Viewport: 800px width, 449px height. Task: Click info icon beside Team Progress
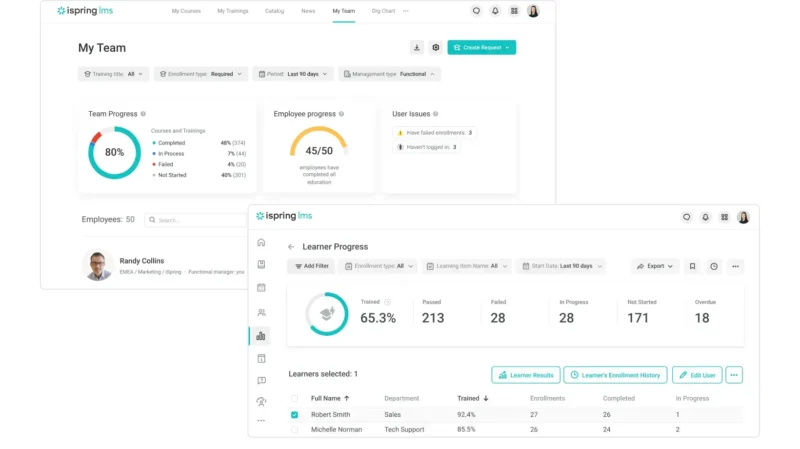(143, 114)
